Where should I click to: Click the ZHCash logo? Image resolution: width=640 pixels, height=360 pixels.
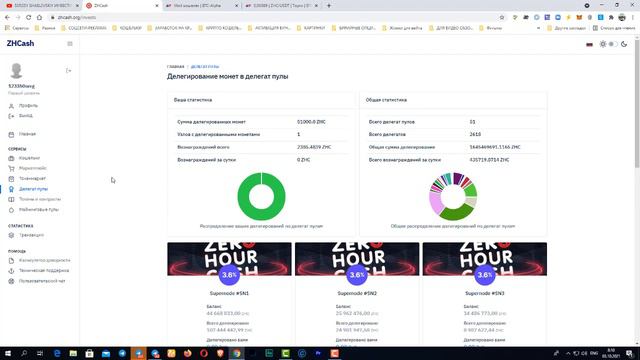[20, 43]
